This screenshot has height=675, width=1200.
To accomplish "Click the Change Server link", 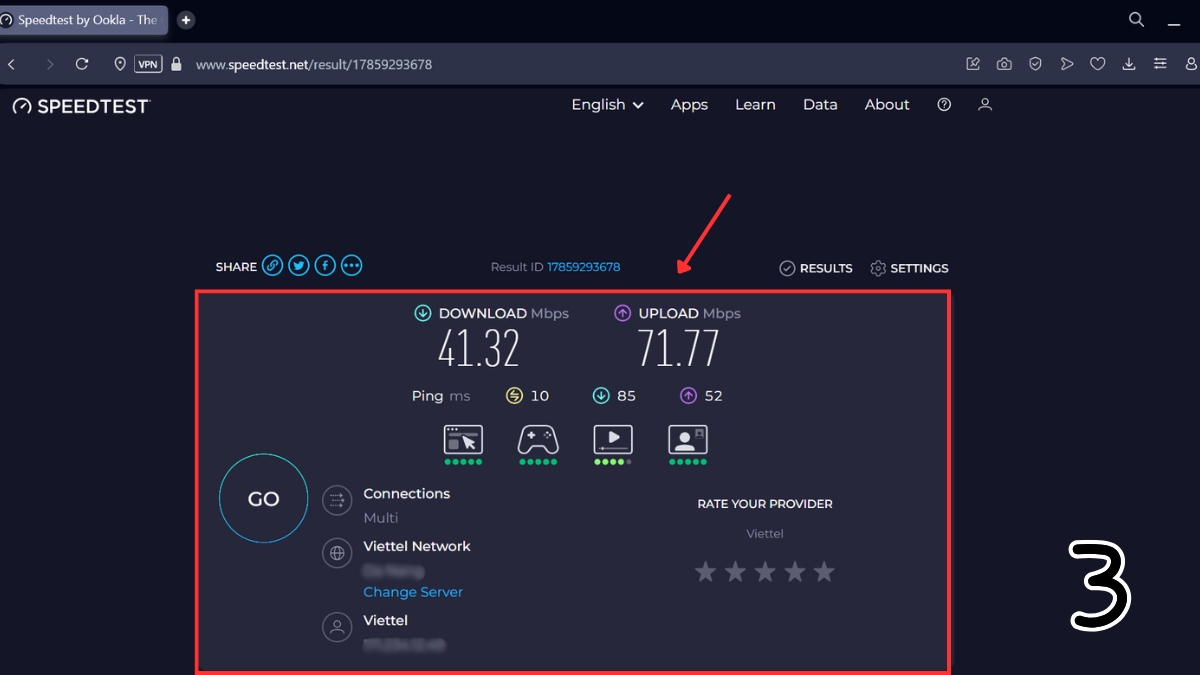I will pos(413,592).
